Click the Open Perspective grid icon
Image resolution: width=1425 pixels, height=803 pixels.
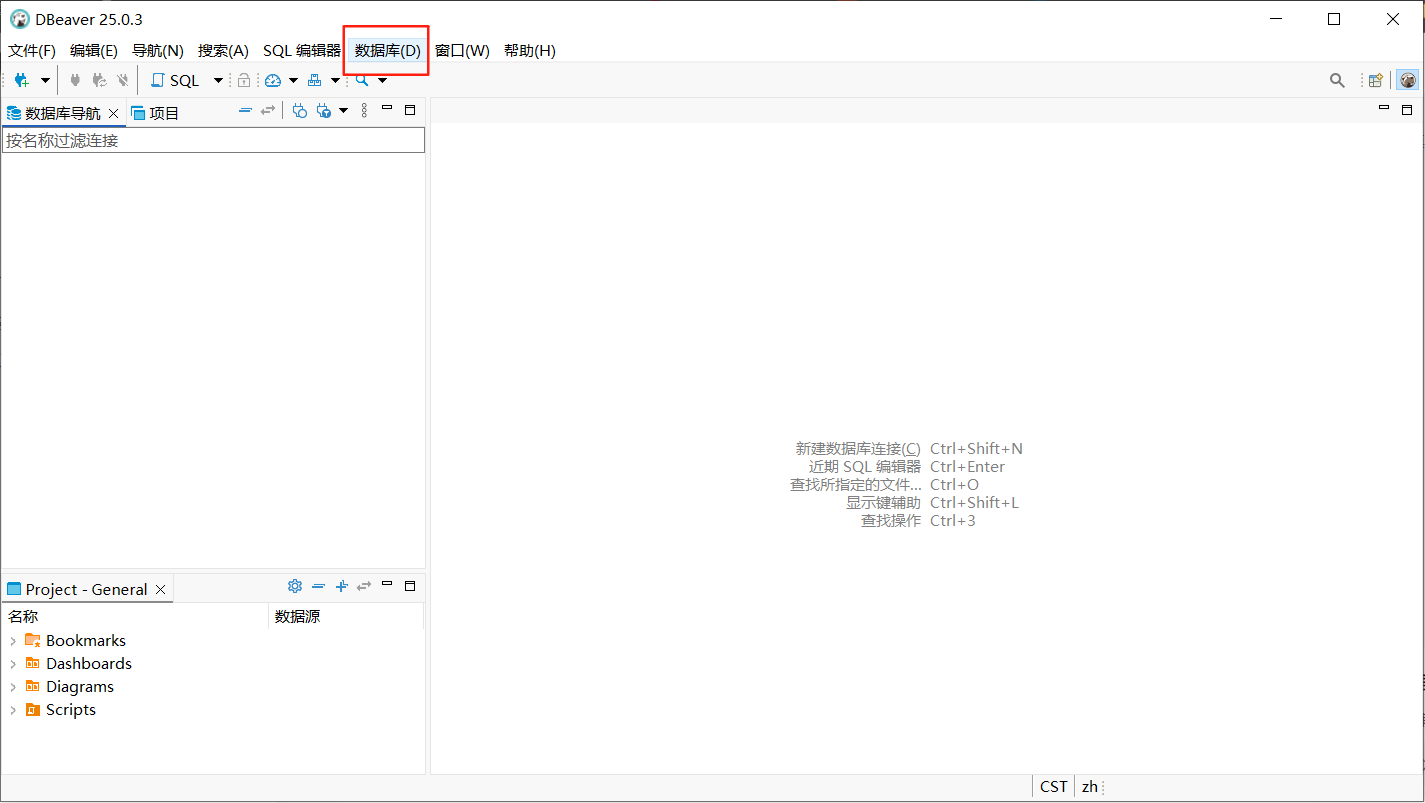1376,81
